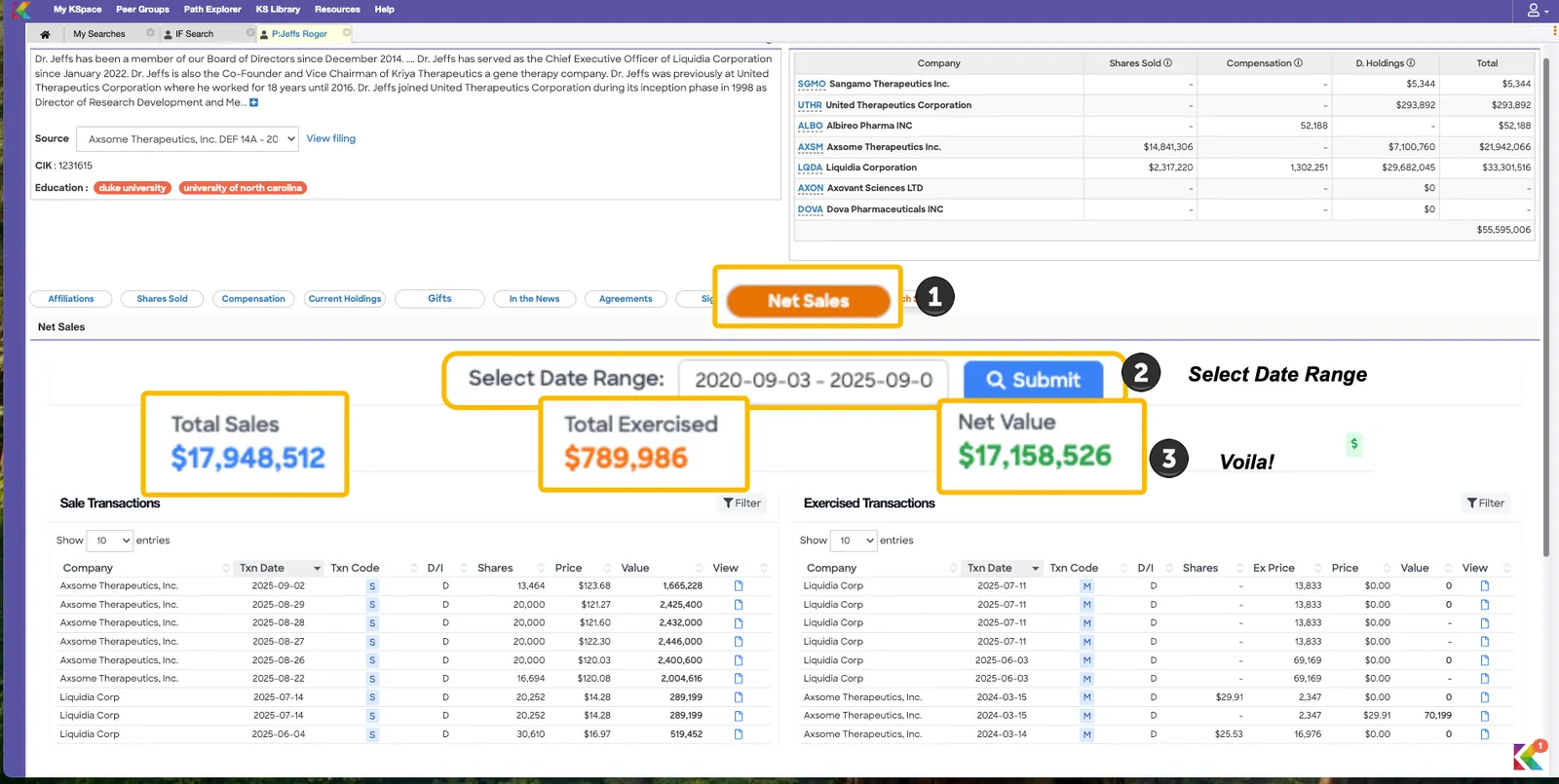The height and width of the screenshot is (784, 1559).
Task: Click the duke university education tag
Action: pos(133,188)
